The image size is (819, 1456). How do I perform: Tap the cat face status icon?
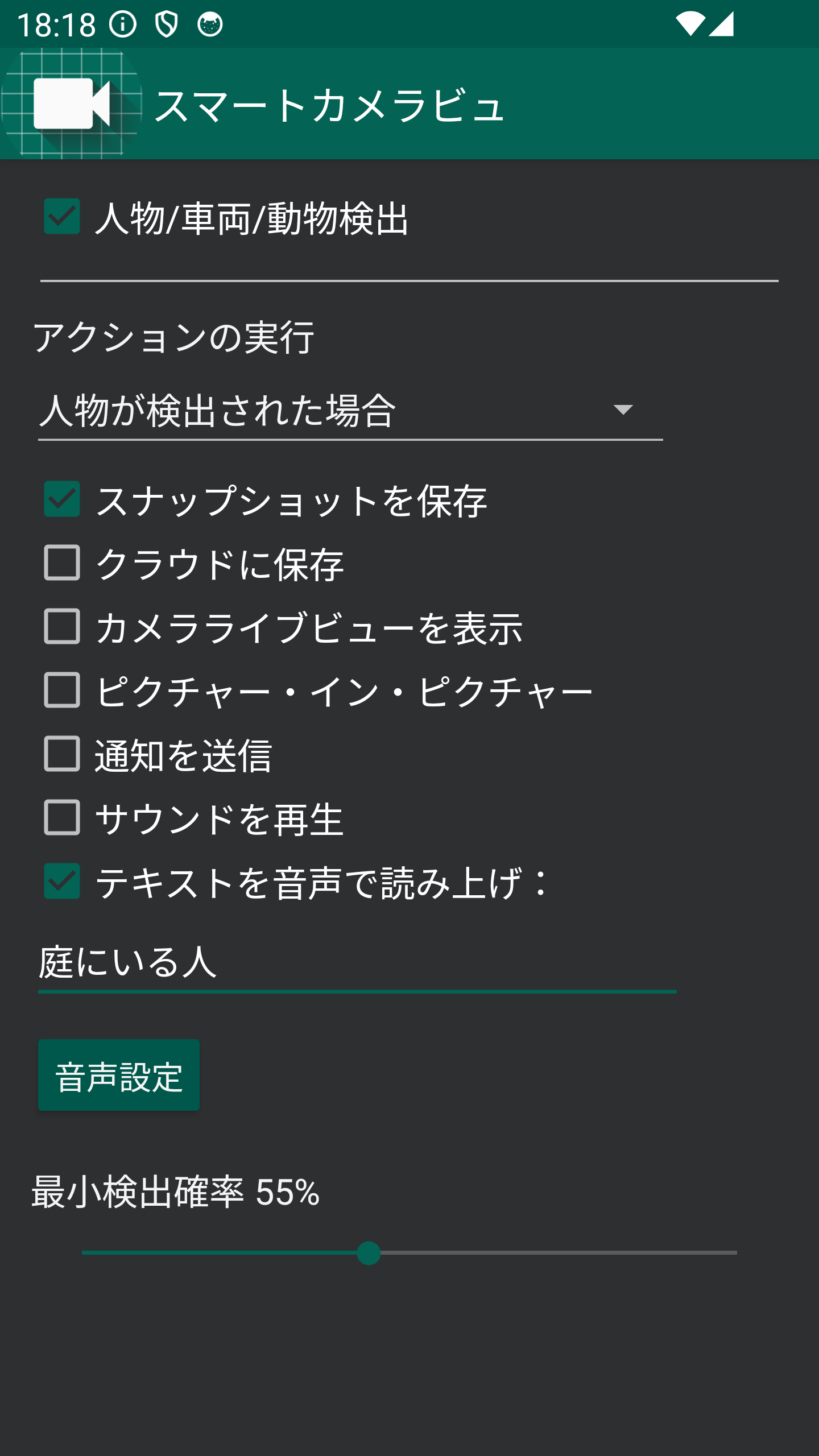click(x=210, y=24)
